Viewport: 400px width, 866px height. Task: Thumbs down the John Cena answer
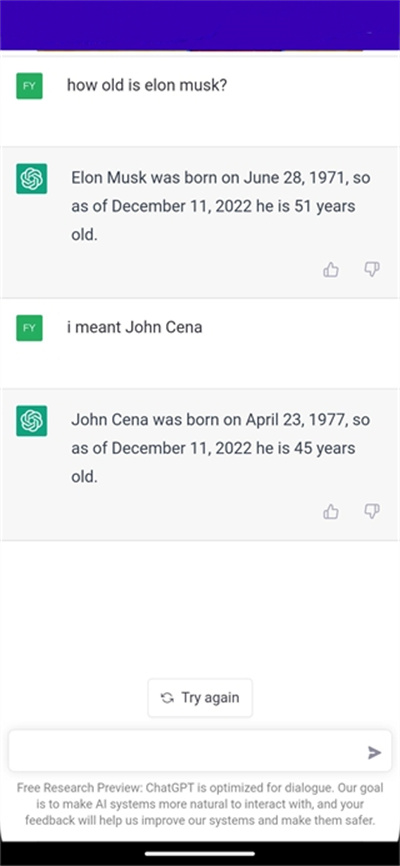coord(372,511)
